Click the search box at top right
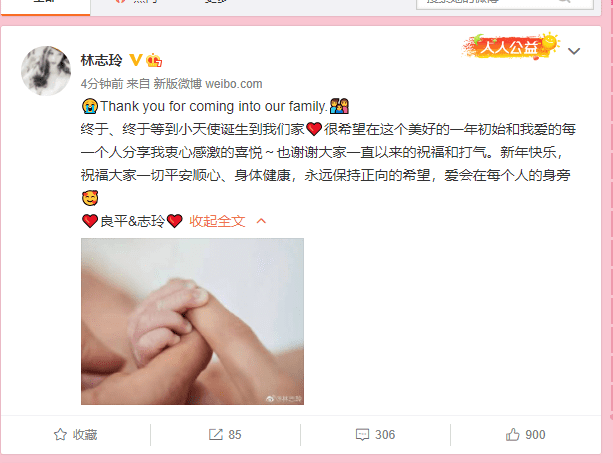 tap(505, 3)
